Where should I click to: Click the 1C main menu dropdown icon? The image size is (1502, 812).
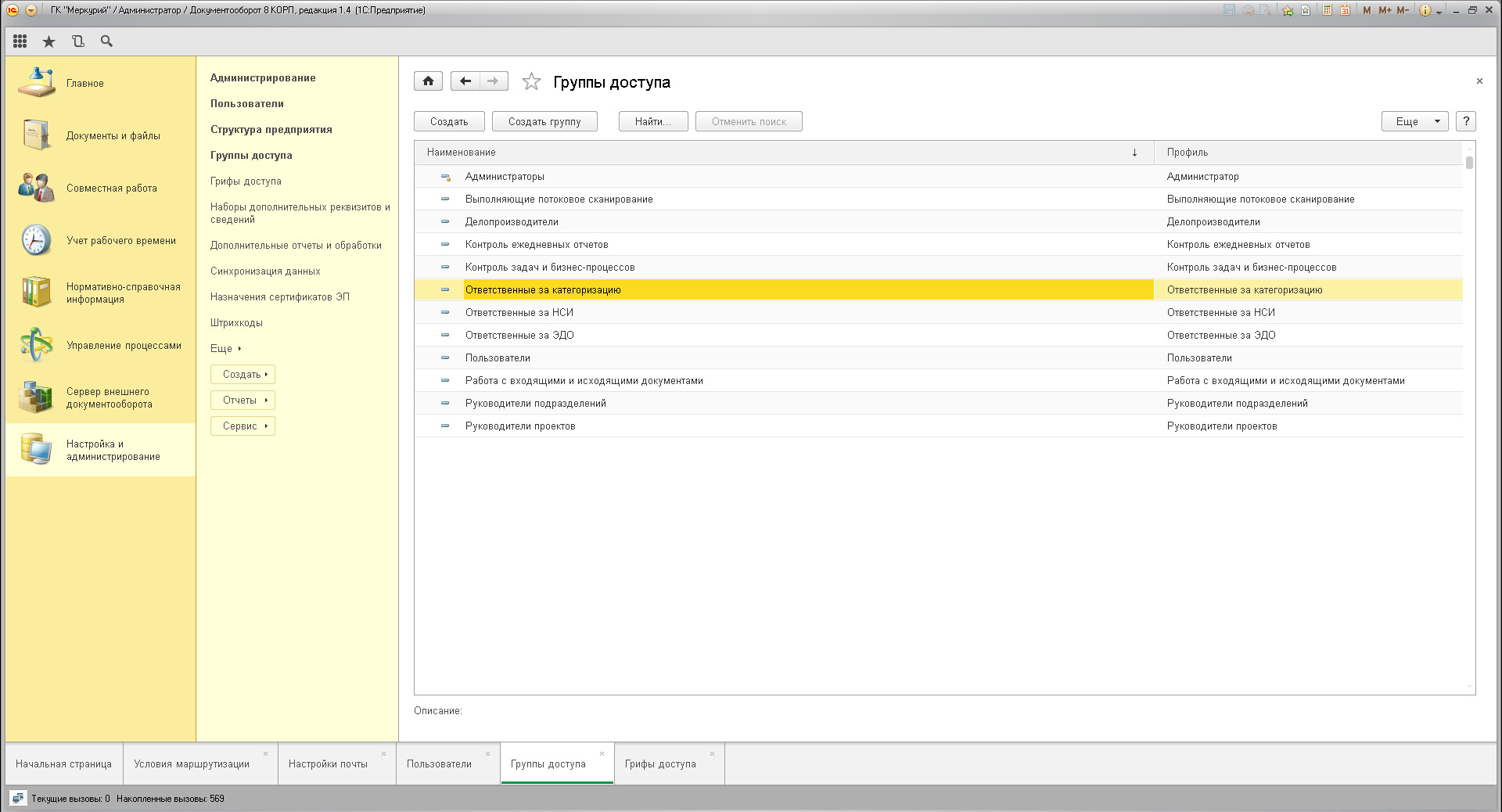tap(31, 10)
